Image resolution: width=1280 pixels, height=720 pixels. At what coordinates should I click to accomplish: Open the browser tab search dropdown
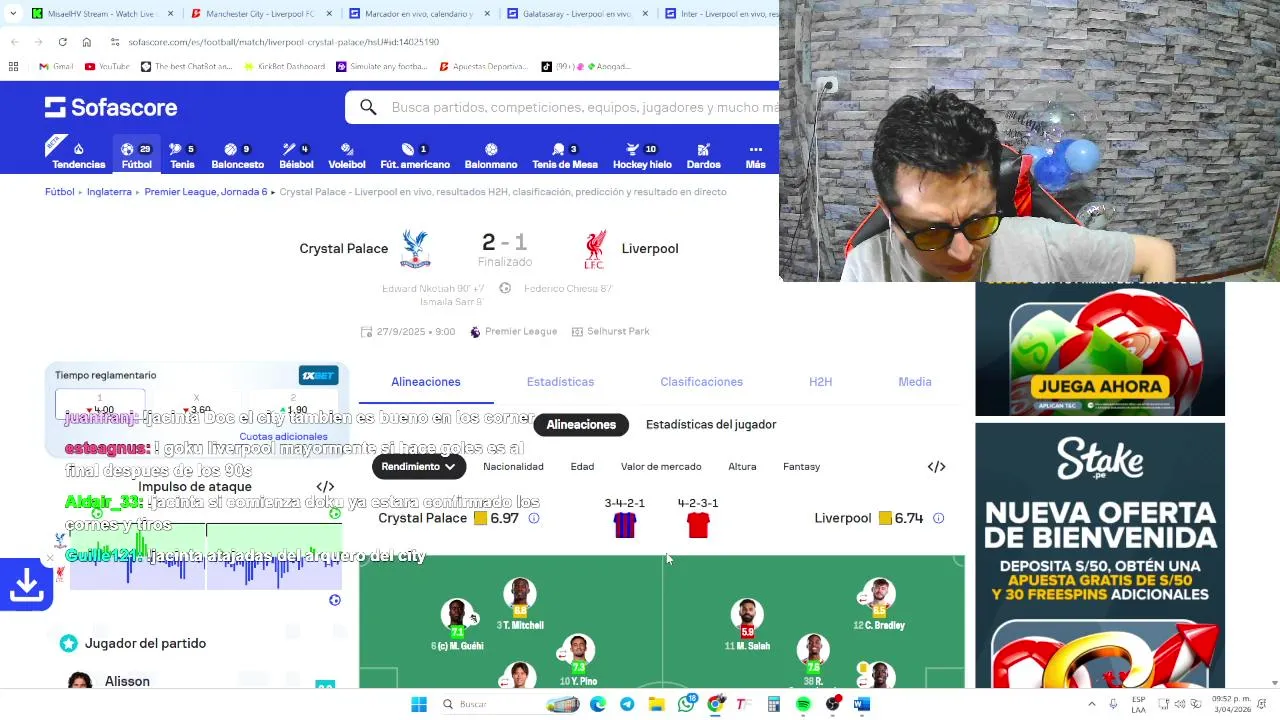coord(12,13)
